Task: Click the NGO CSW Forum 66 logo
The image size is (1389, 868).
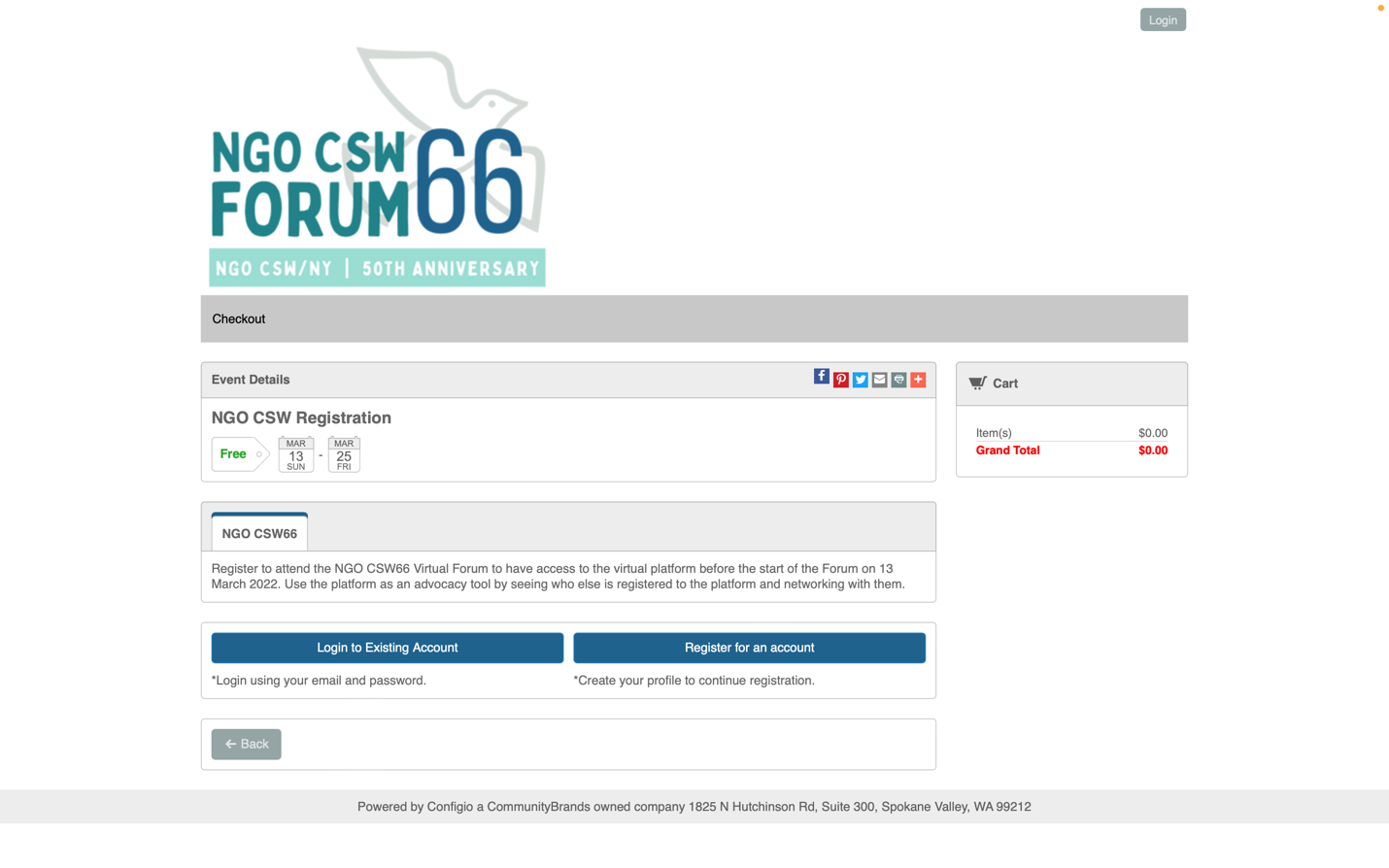Action: (x=378, y=167)
